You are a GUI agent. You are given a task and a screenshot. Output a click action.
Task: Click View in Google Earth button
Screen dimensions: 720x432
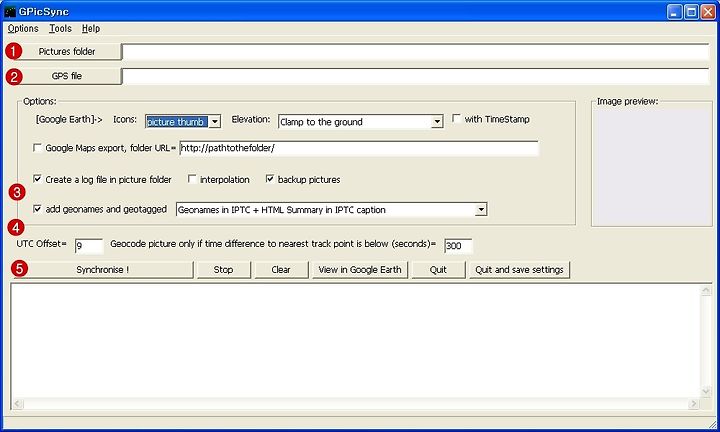[360, 270]
